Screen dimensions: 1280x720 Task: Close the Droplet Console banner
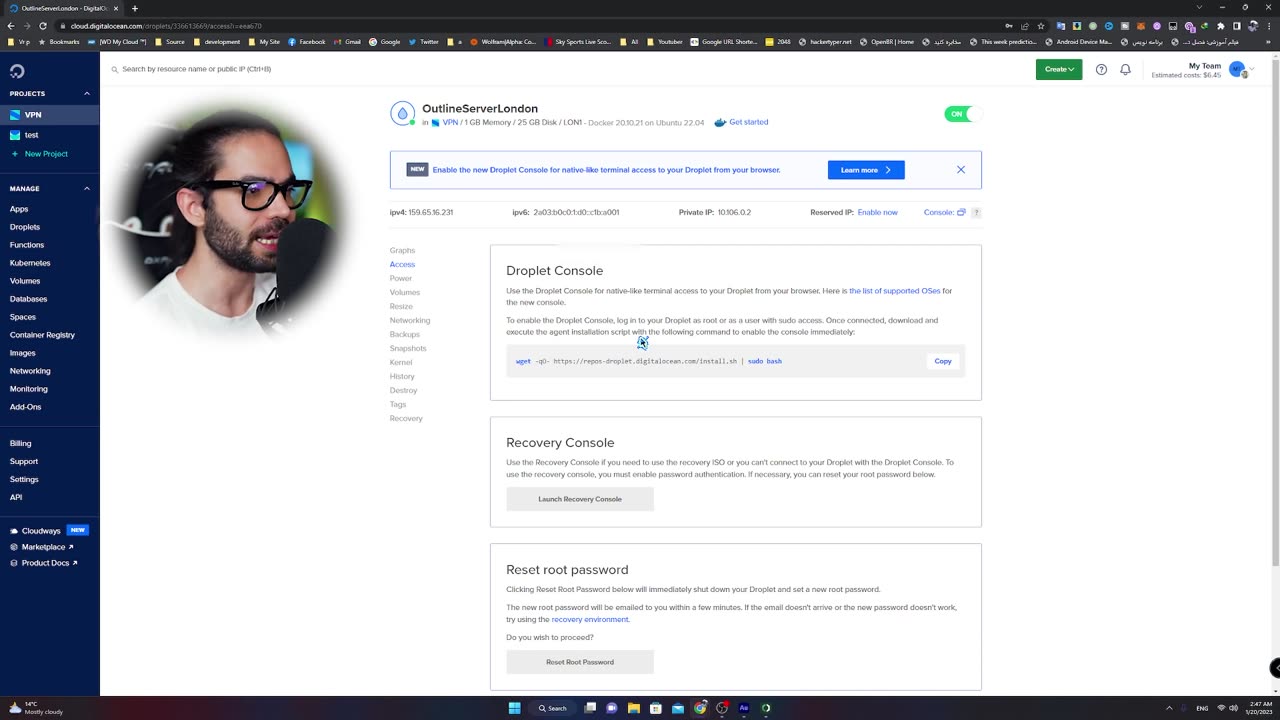click(961, 170)
